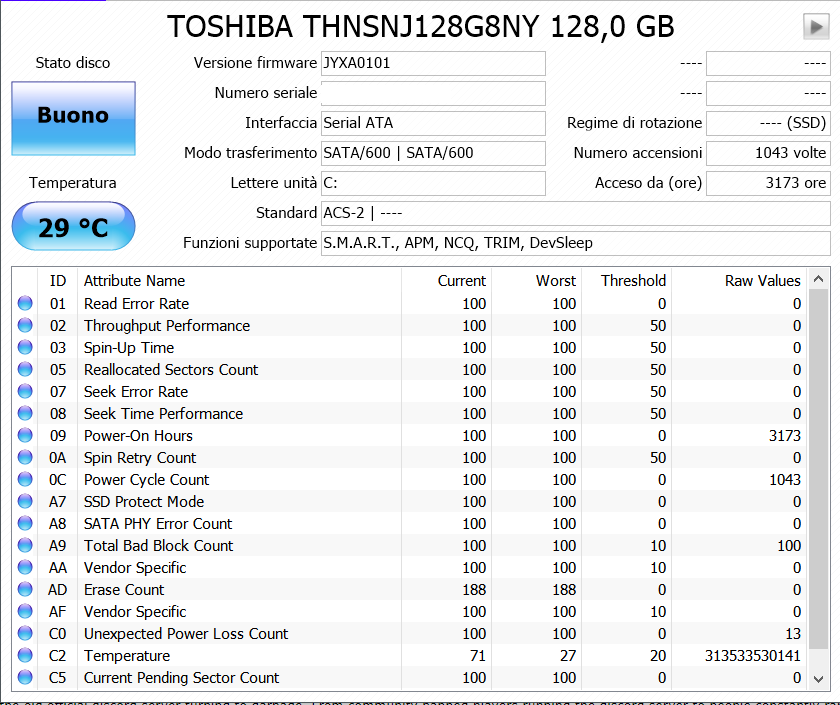Click the SATA/600 transfer mode field
Screen dimensions: 840x705
[433, 153]
